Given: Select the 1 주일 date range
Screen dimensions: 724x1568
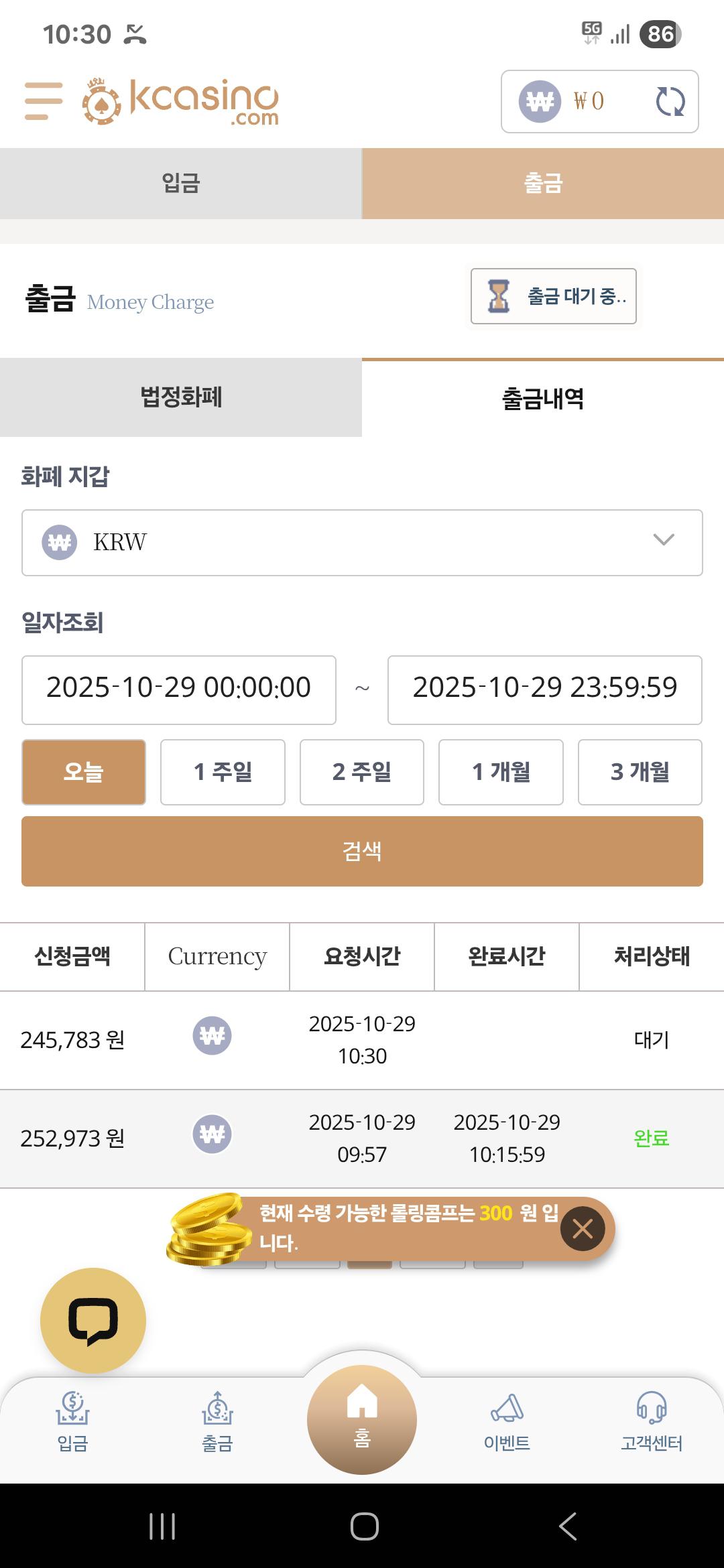Looking at the screenshot, I should click(x=223, y=772).
